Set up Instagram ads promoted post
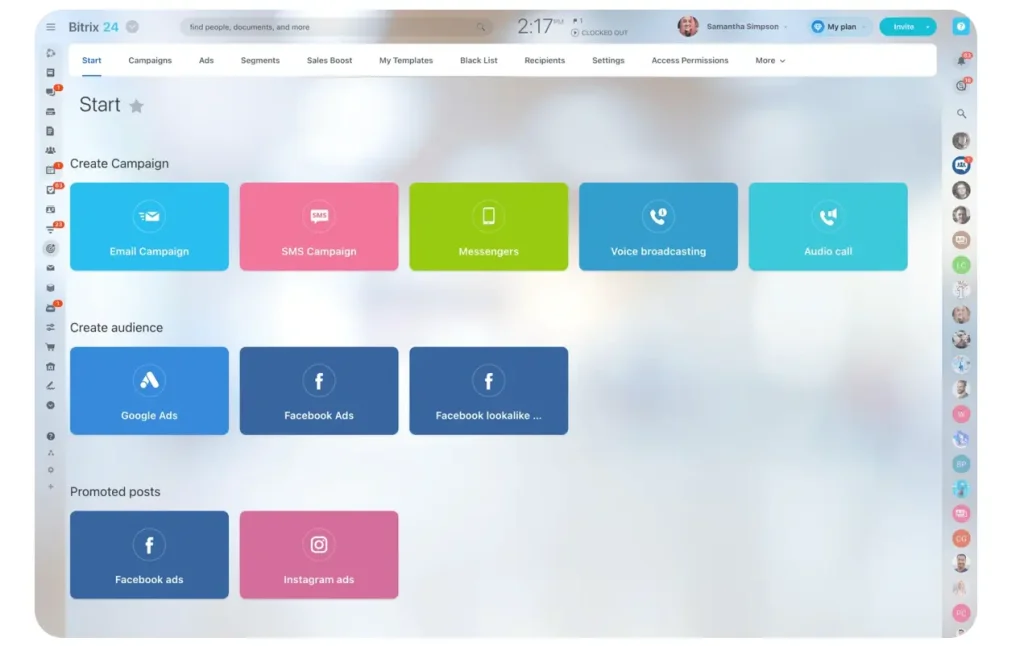 tap(318, 554)
